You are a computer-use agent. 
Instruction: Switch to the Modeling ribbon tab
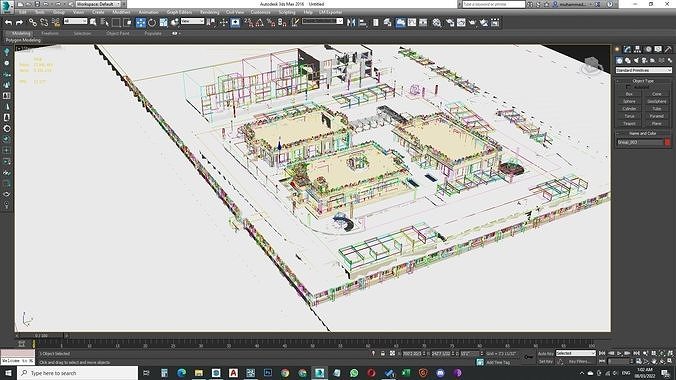(x=21, y=33)
